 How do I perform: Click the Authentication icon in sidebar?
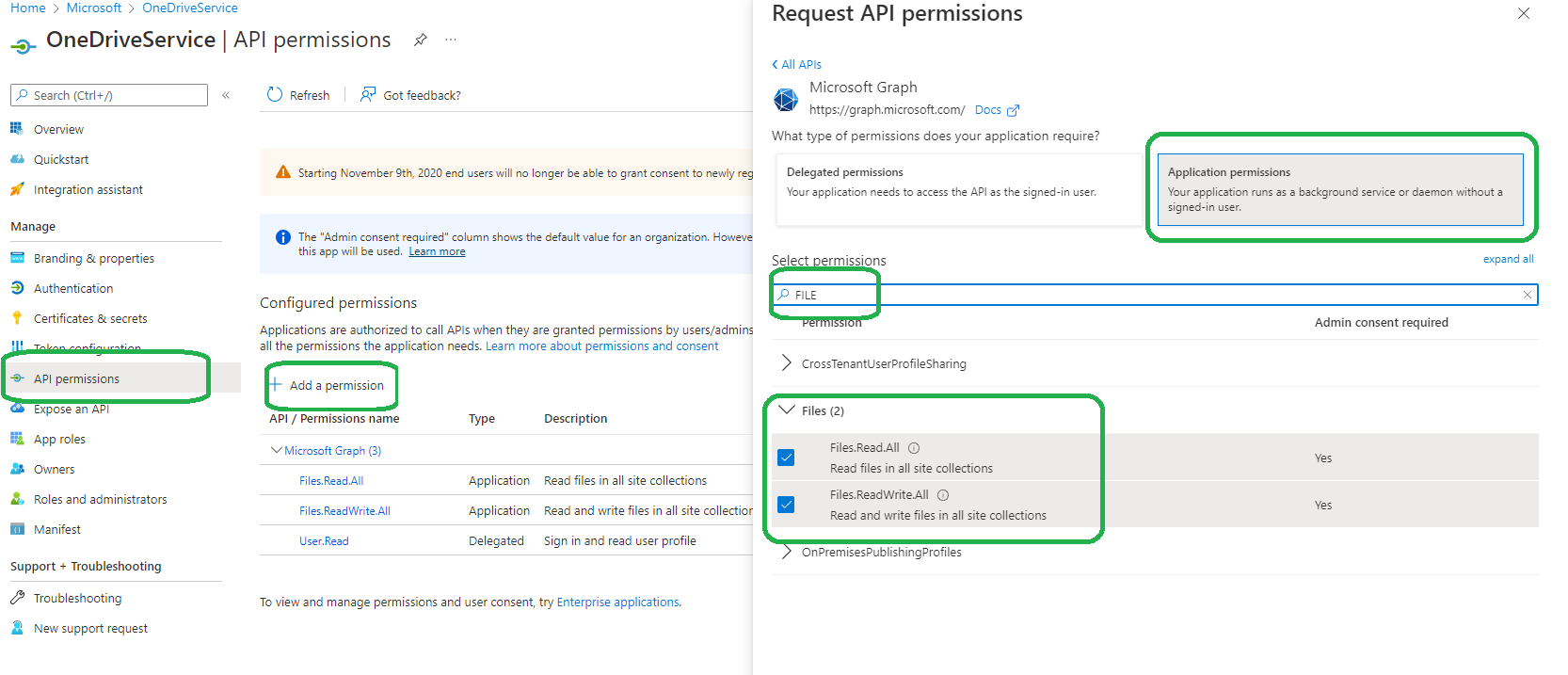tap(17, 288)
